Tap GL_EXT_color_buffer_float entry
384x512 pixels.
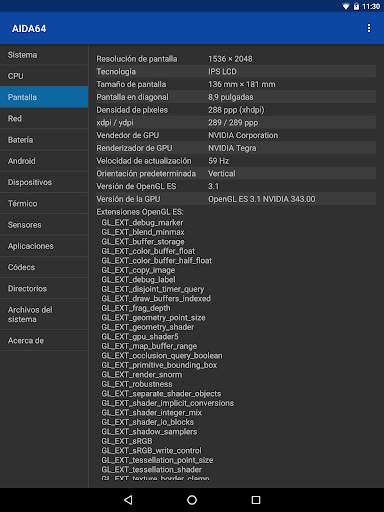(148, 251)
